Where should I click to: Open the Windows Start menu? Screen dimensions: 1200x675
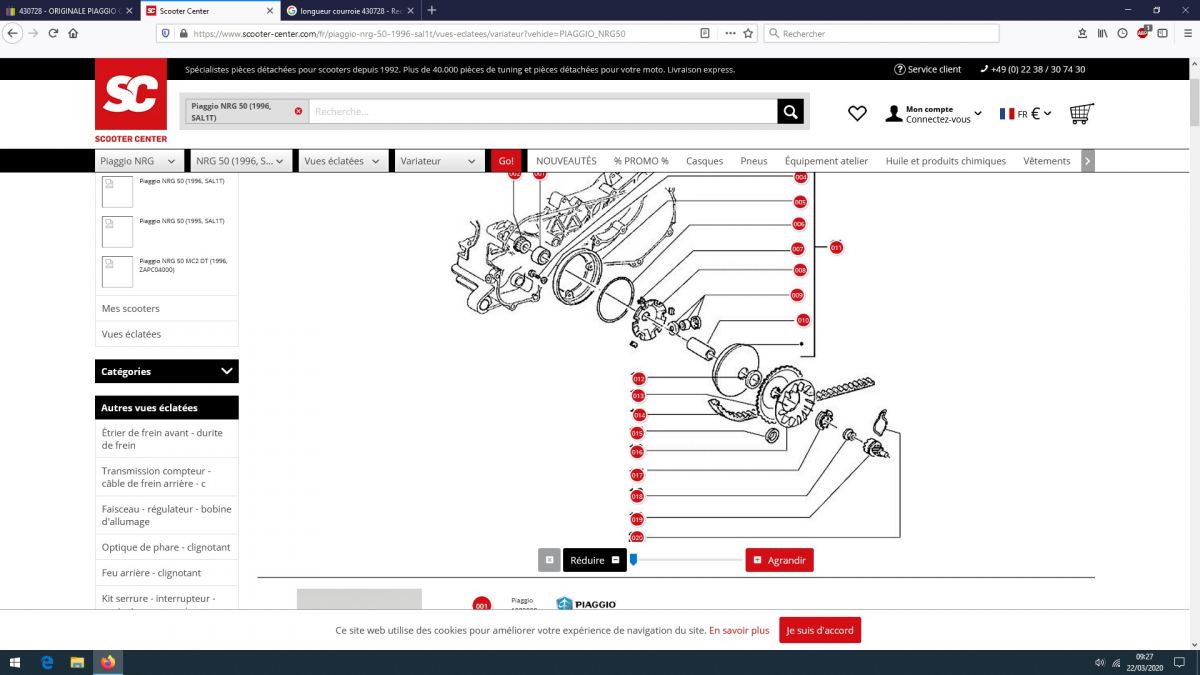[x=15, y=662]
